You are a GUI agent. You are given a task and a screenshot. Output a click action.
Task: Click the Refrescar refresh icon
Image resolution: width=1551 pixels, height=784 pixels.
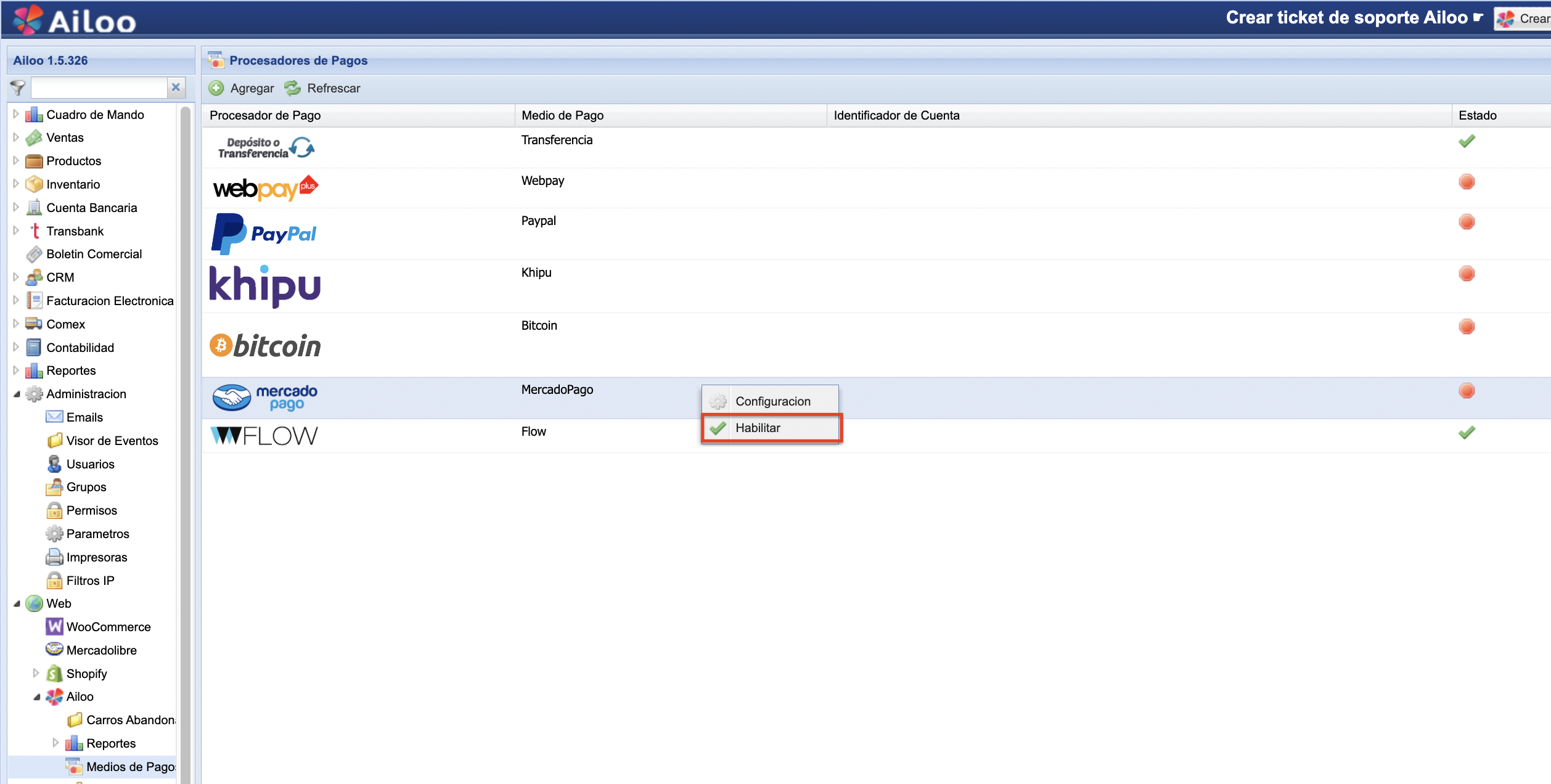[292, 88]
